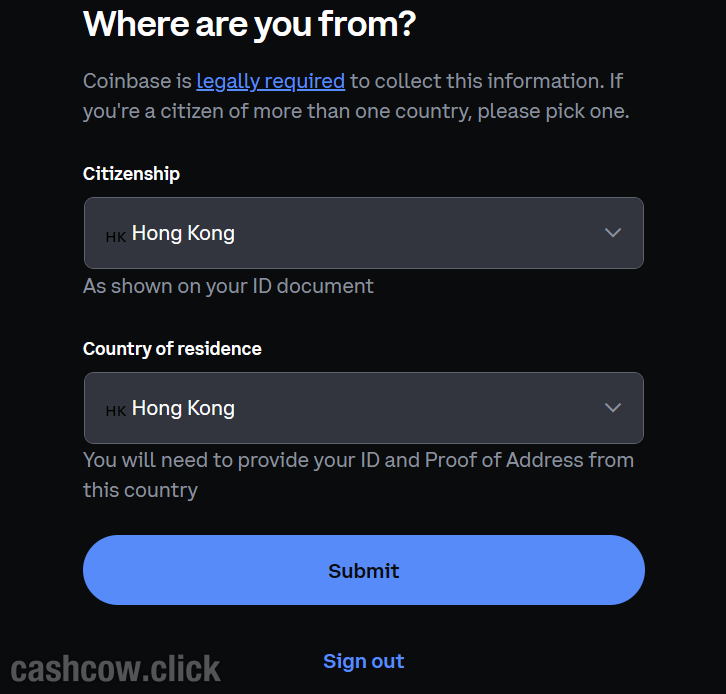Expand the Country of residence chevron arrow
Image resolution: width=726 pixels, height=694 pixels.
click(x=613, y=408)
